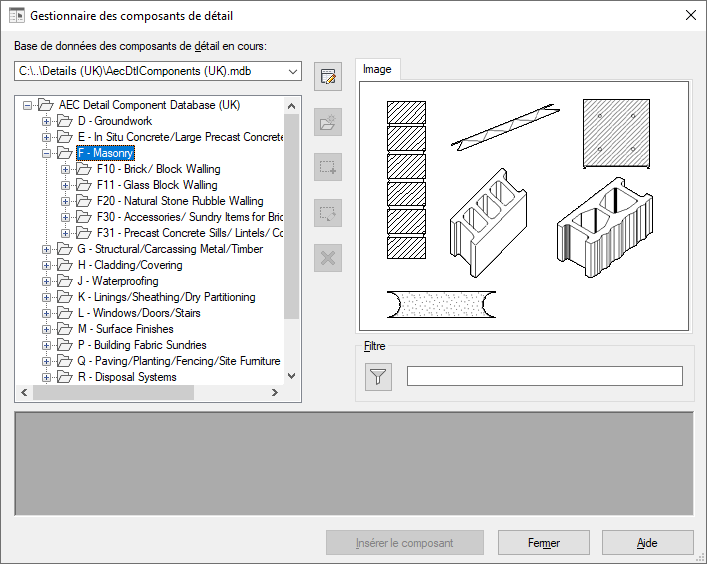The width and height of the screenshot is (707, 564).
Task: Expand F10 - Brick/ Block Walling node
Action: point(65,170)
